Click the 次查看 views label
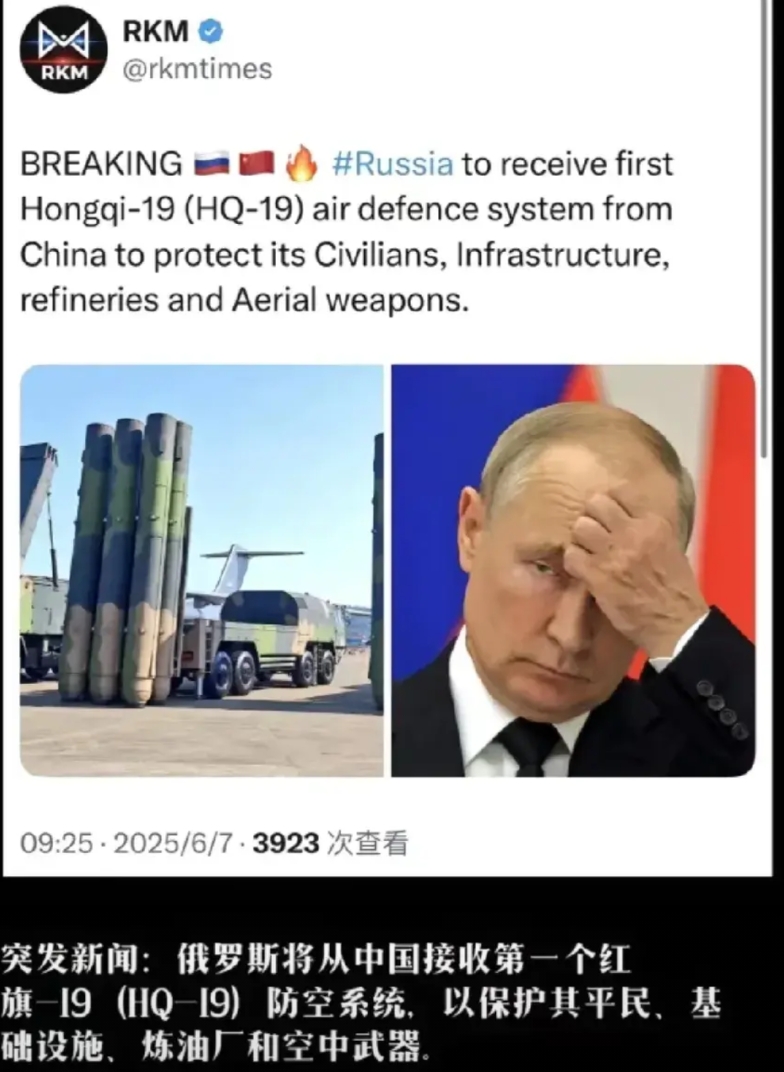This screenshot has height=1072, width=784. point(368,843)
